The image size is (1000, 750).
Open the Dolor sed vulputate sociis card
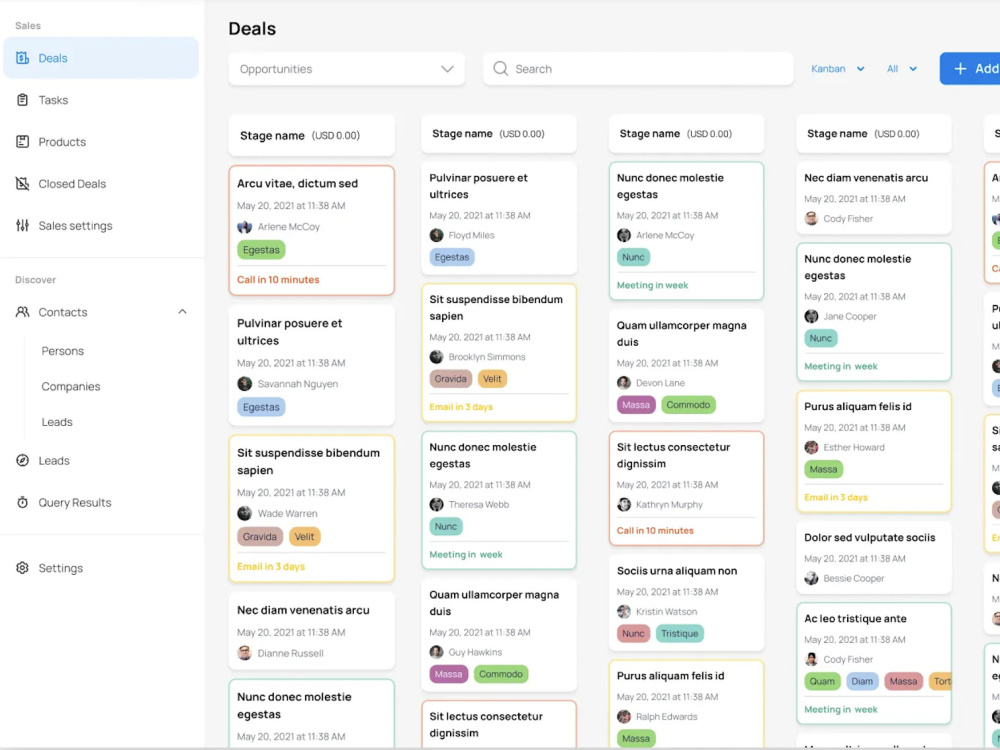click(x=873, y=557)
